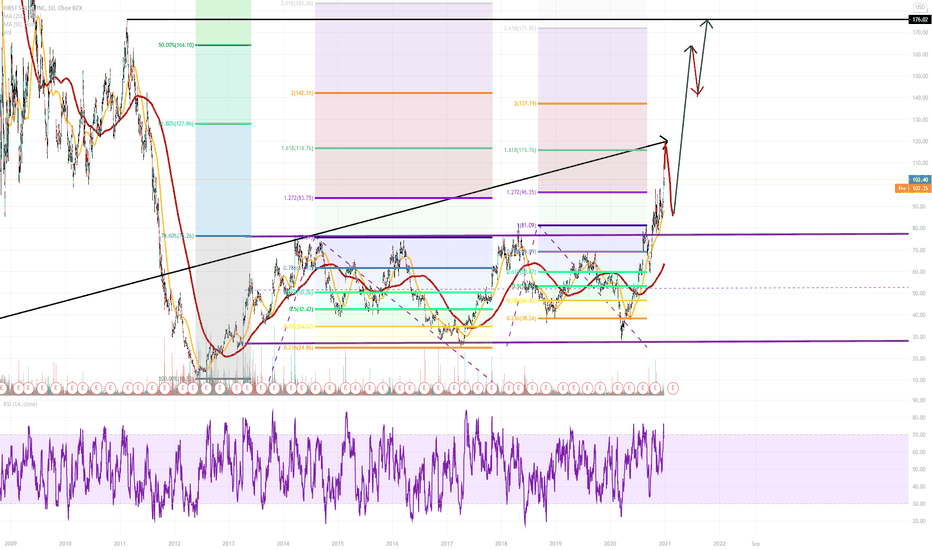The height and width of the screenshot is (550, 932).
Task: Click the 10.00 price scale value
Action: [x=921, y=381]
